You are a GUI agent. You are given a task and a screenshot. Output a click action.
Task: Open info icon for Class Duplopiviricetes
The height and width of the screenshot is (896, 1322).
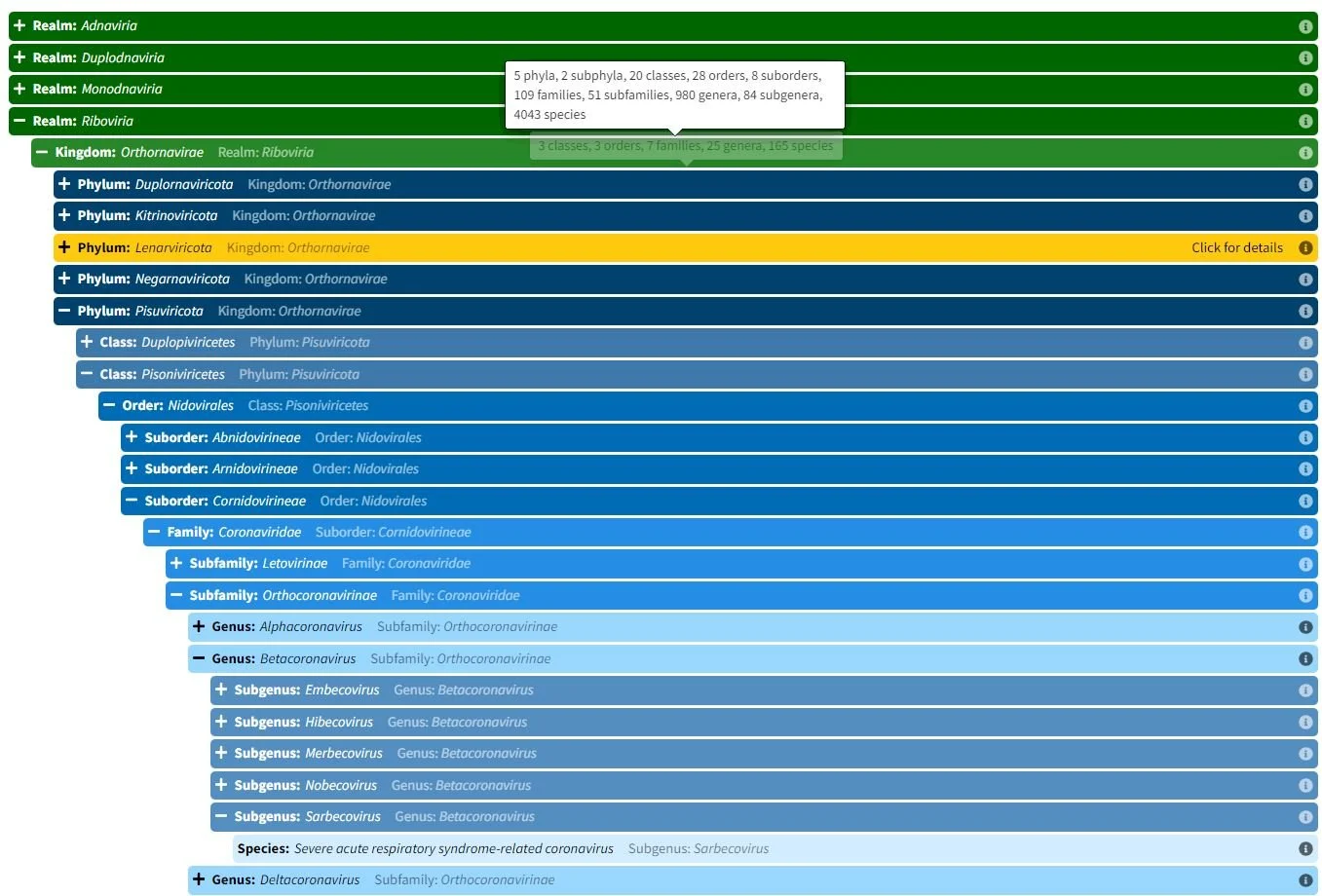pyautogui.click(x=1305, y=343)
